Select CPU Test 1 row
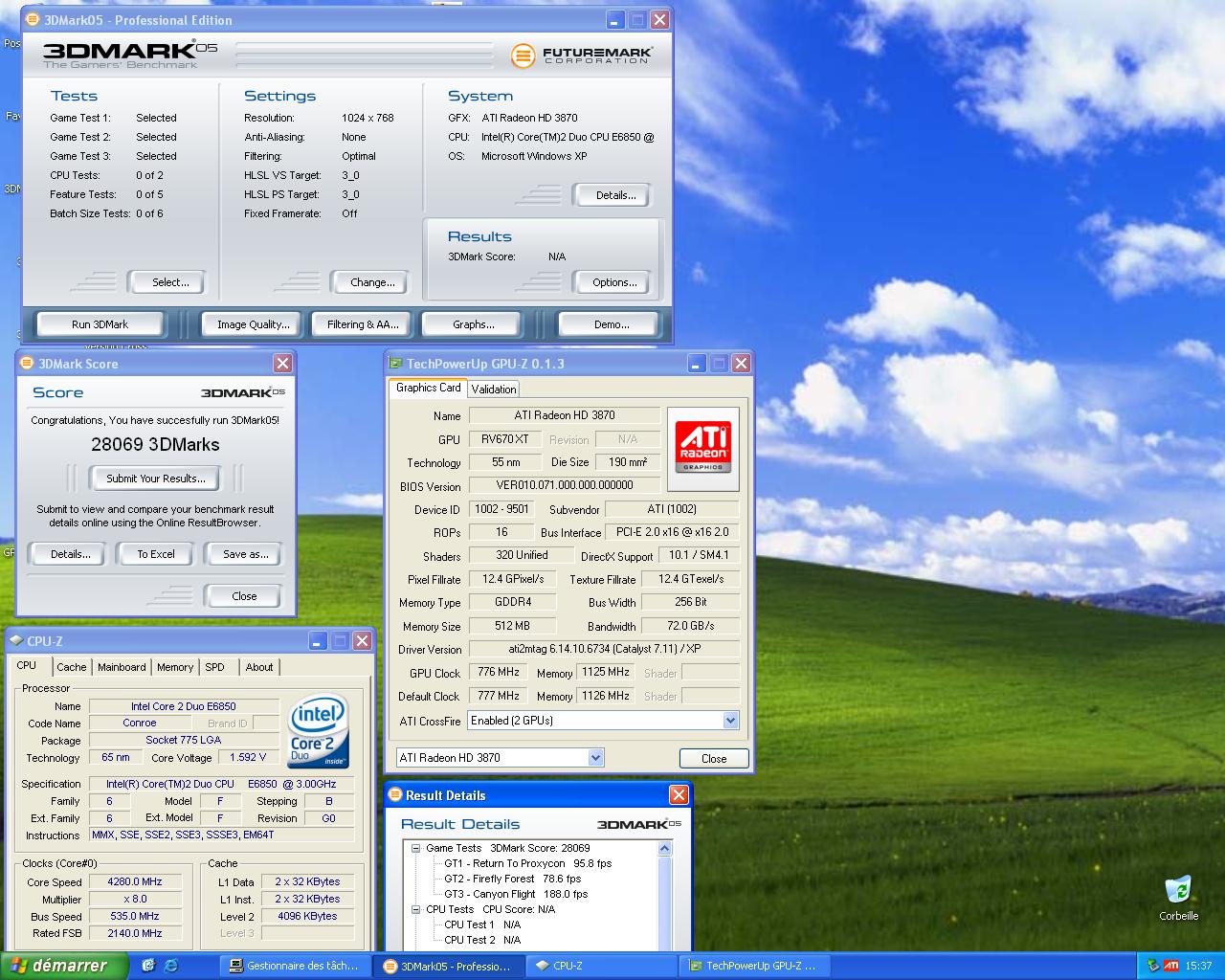 click(x=482, y=924)
